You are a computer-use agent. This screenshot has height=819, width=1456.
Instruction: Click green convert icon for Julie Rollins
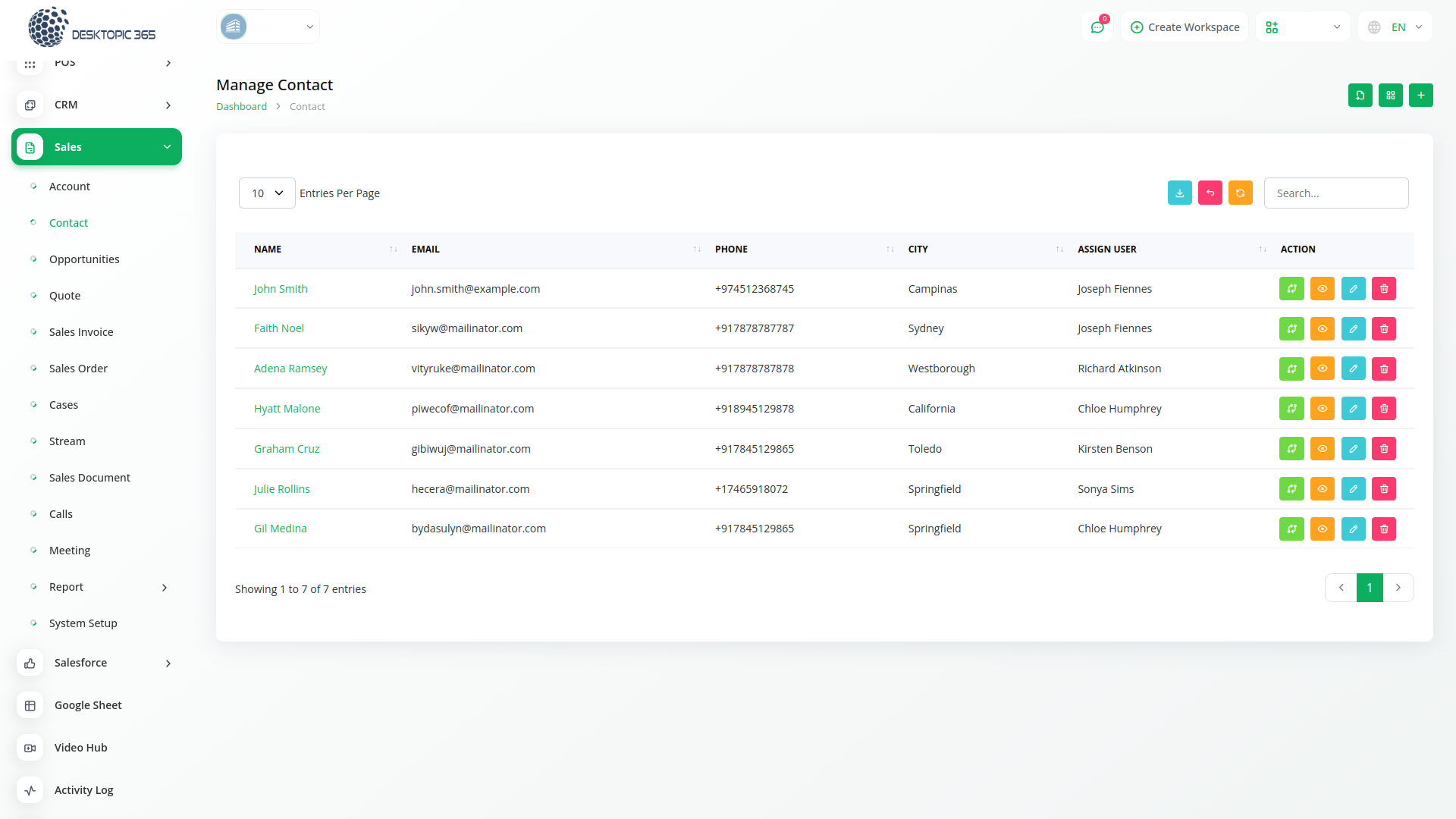1291,489
